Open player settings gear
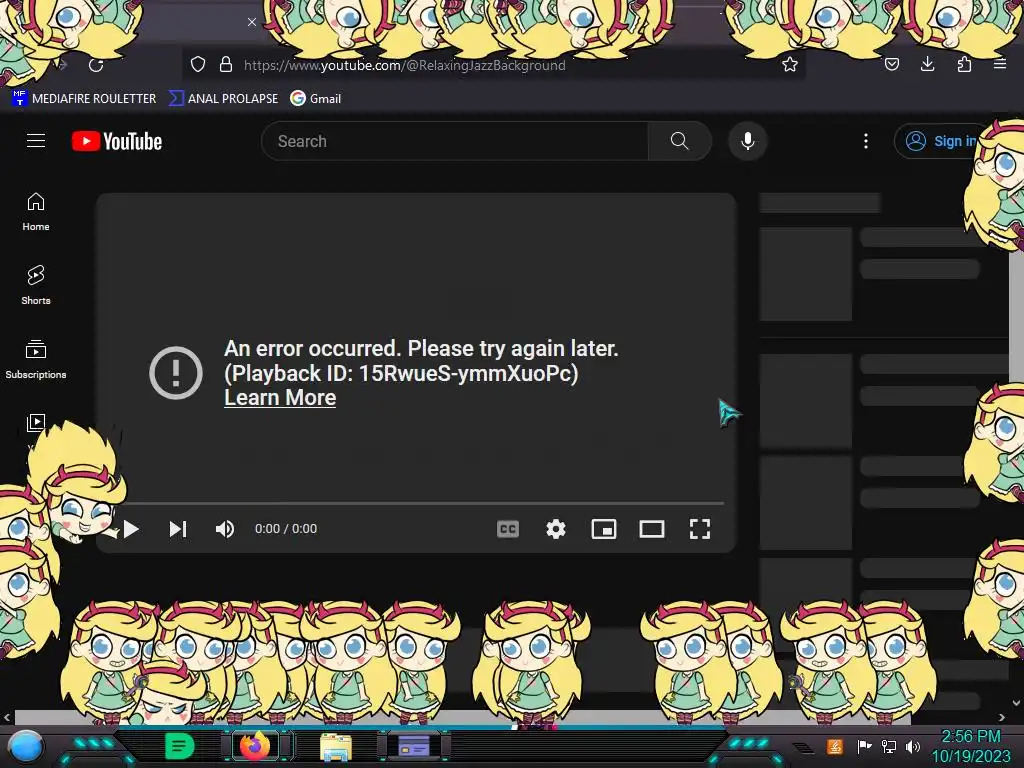1024x768 pixels. point(556,529)
